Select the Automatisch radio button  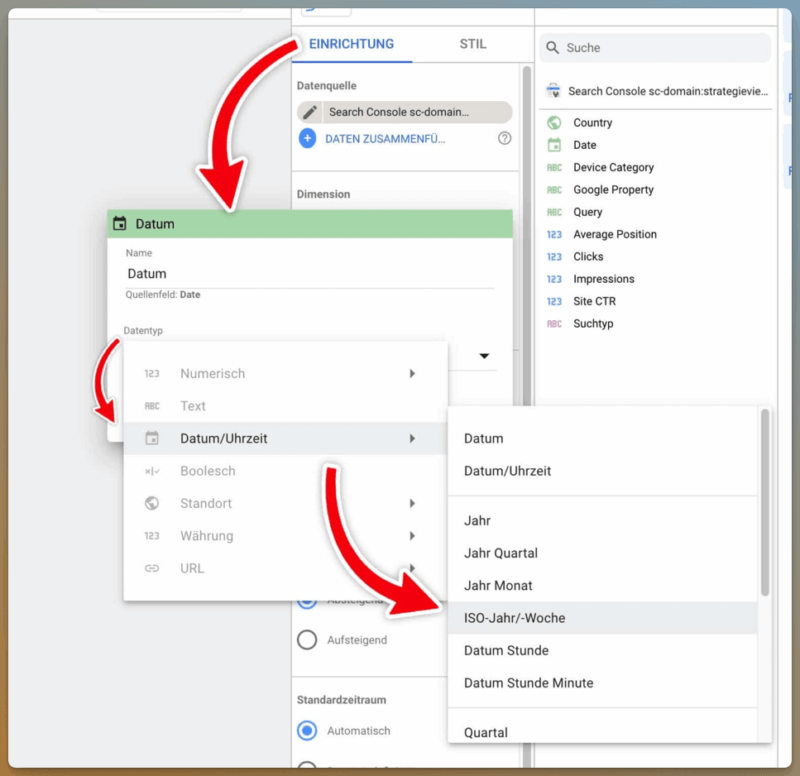click(x=308, y=731)
